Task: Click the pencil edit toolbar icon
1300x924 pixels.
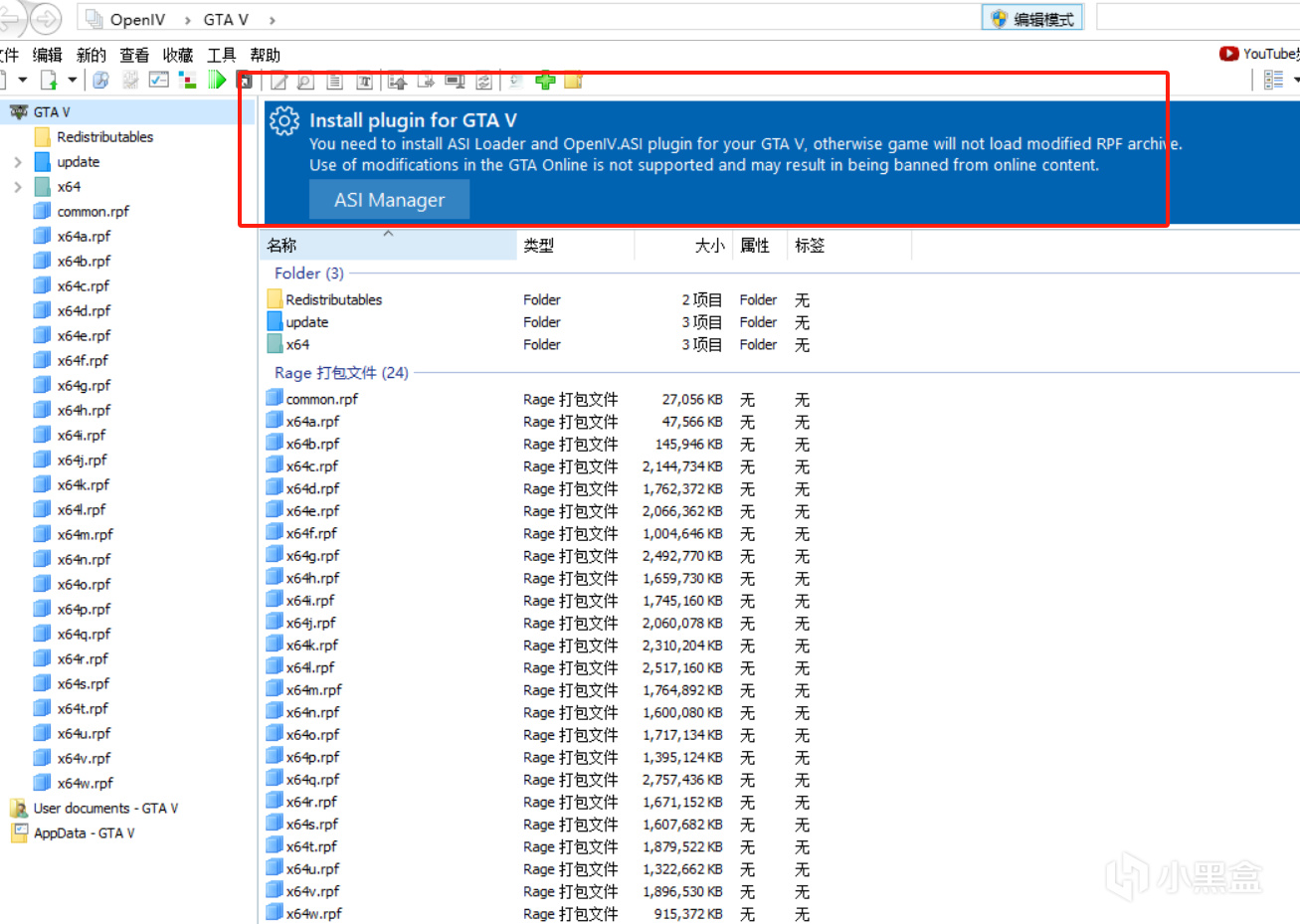Action: tap(279, 82)
